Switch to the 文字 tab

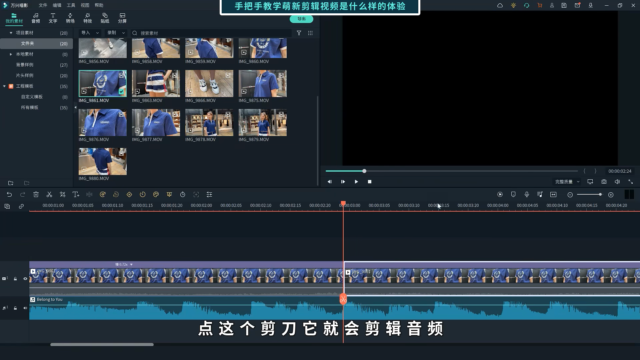53,18
